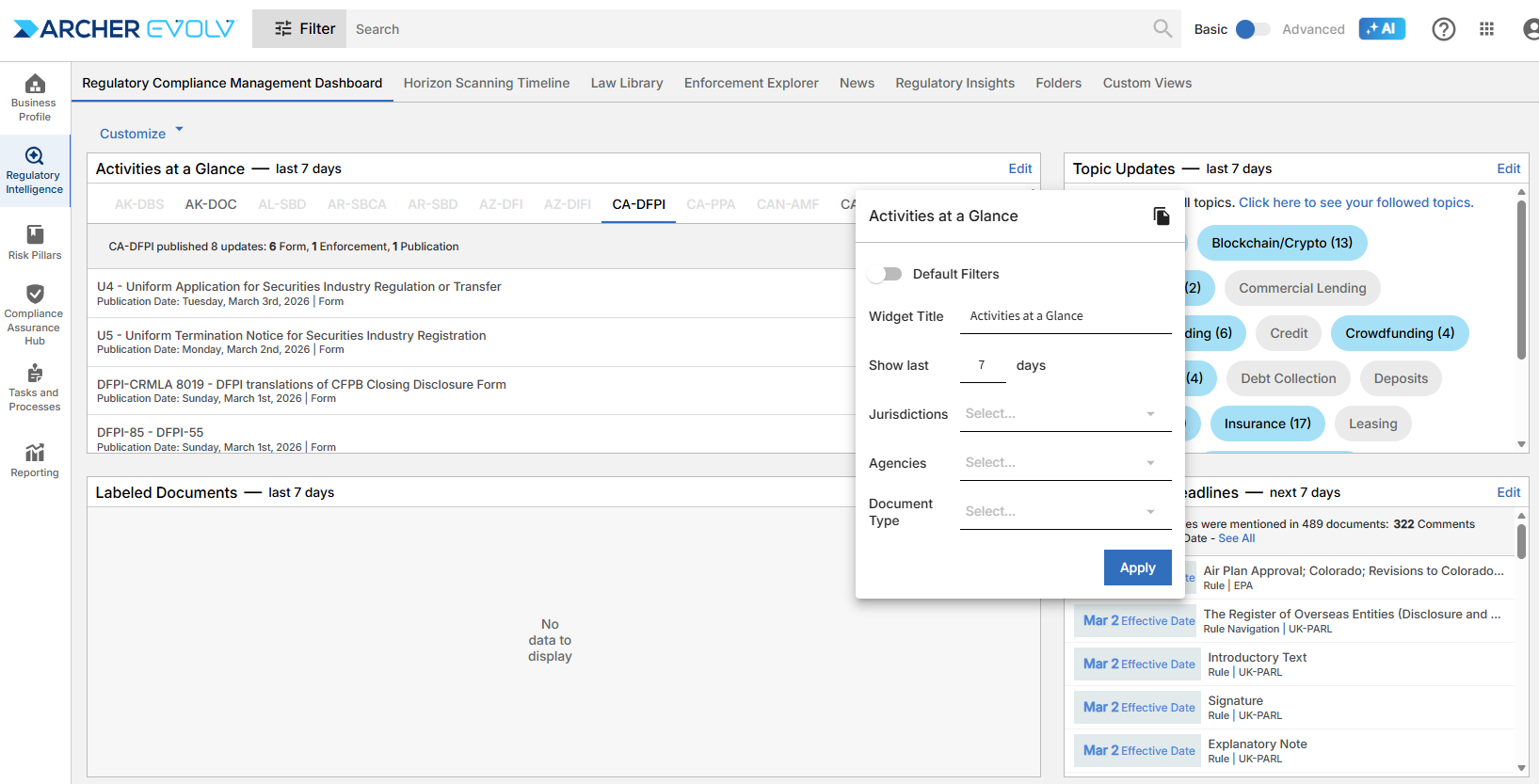Switch to Horizon Scanning Timeline tab

[487, 83]
